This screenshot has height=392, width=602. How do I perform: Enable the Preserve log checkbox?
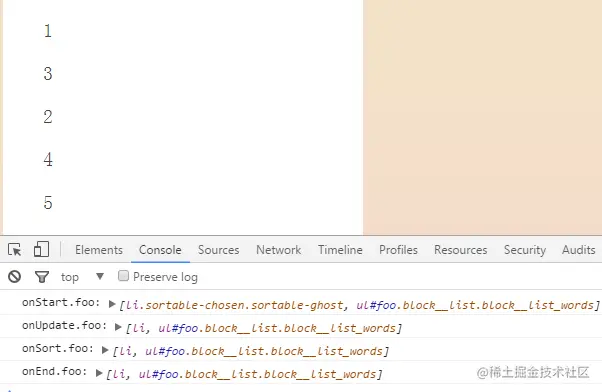click(123, 276)
